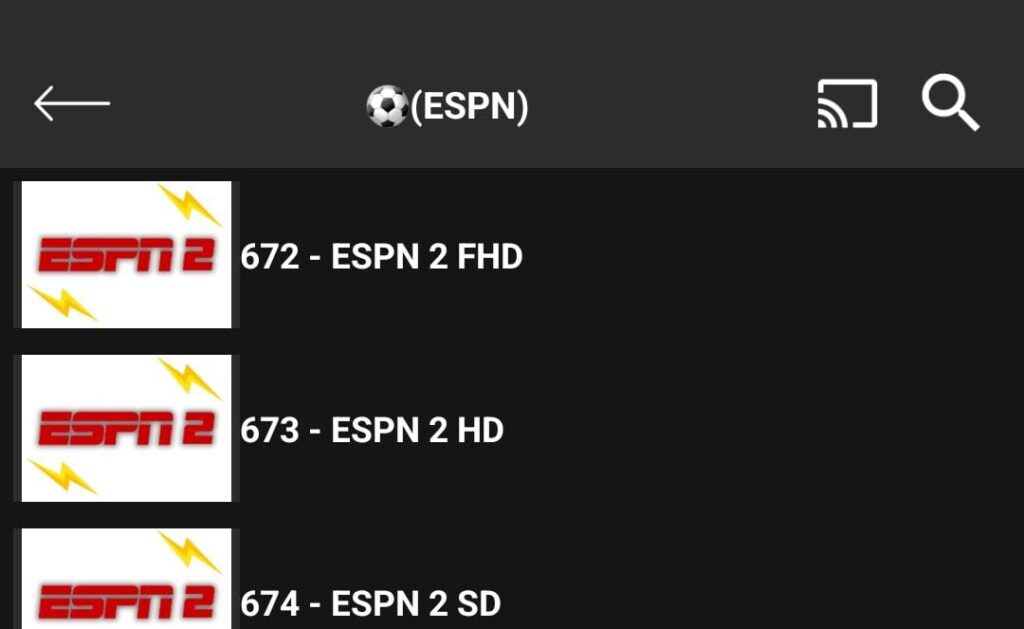Open the ESPN 2 SD channel thumbnail
1024x629 pixels.
(126, 580)
